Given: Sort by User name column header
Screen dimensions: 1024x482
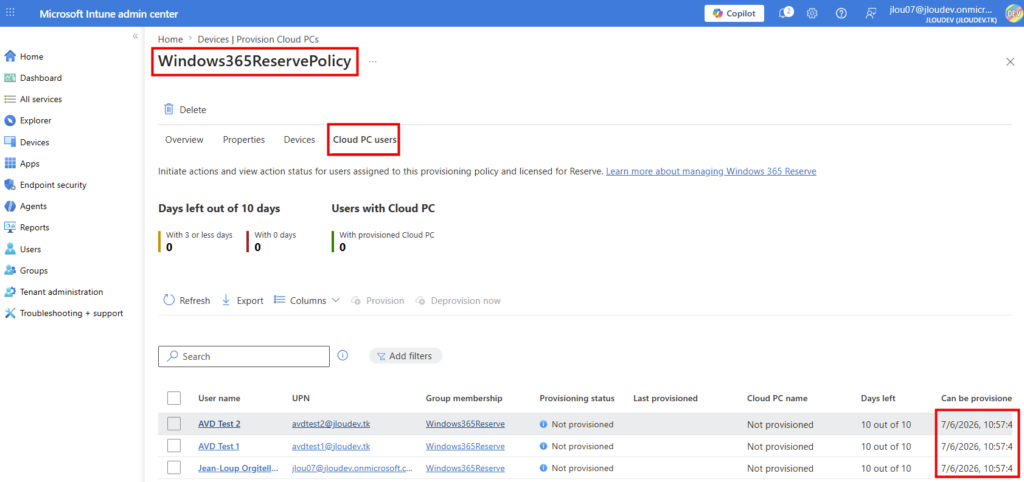Looking at the screenshot, I should point(219,398).
